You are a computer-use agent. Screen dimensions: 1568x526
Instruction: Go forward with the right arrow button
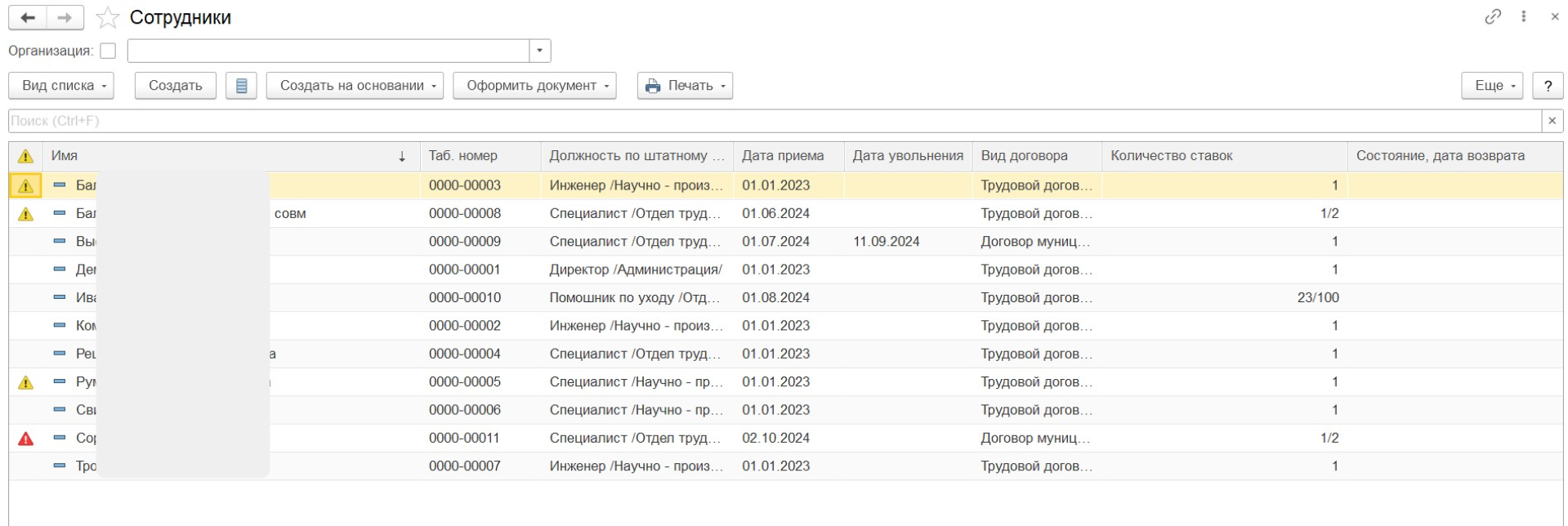(x=65, y=17)
